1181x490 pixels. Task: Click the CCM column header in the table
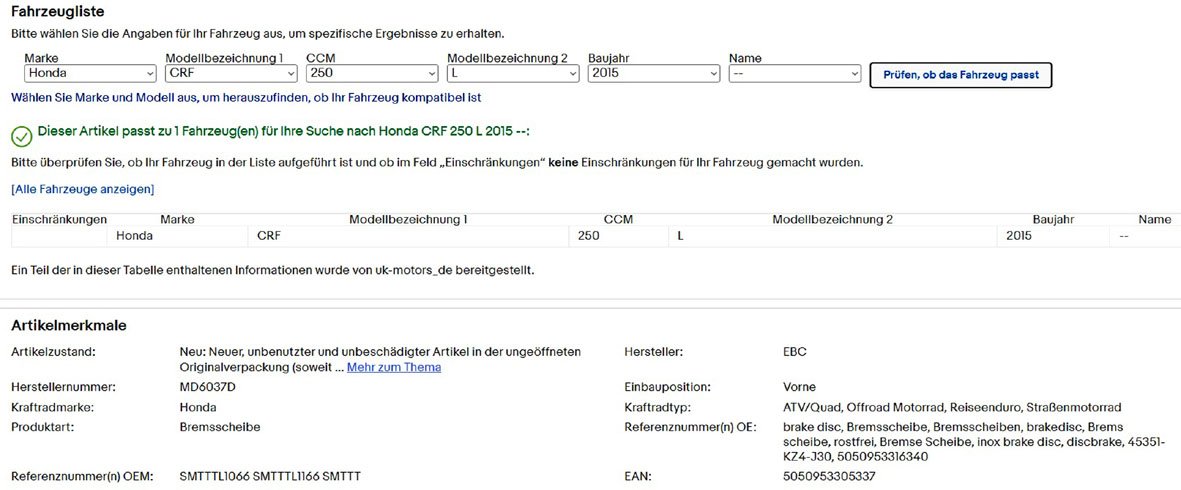(x=618, y=220)
